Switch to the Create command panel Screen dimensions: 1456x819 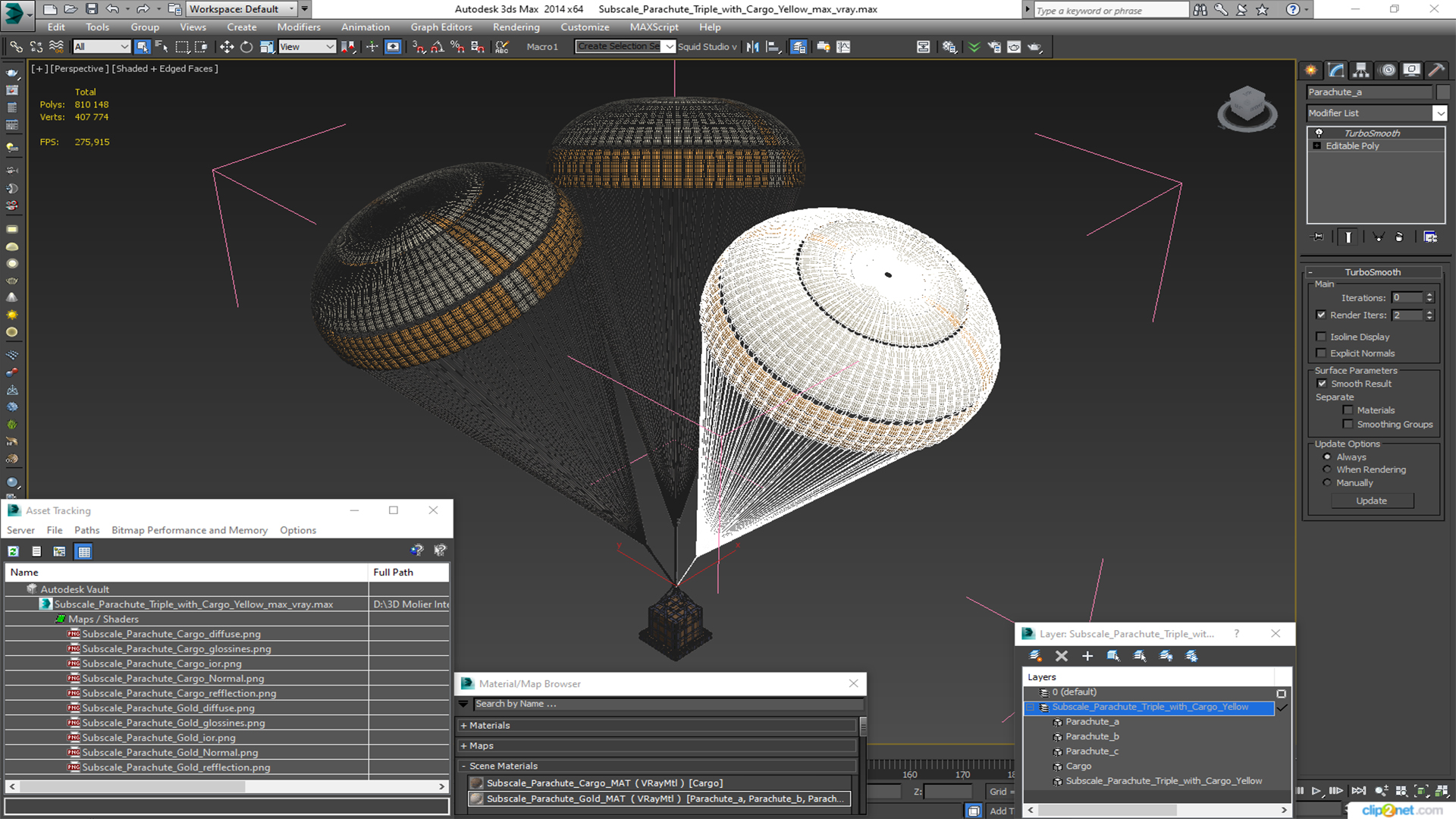(1311, 71)
